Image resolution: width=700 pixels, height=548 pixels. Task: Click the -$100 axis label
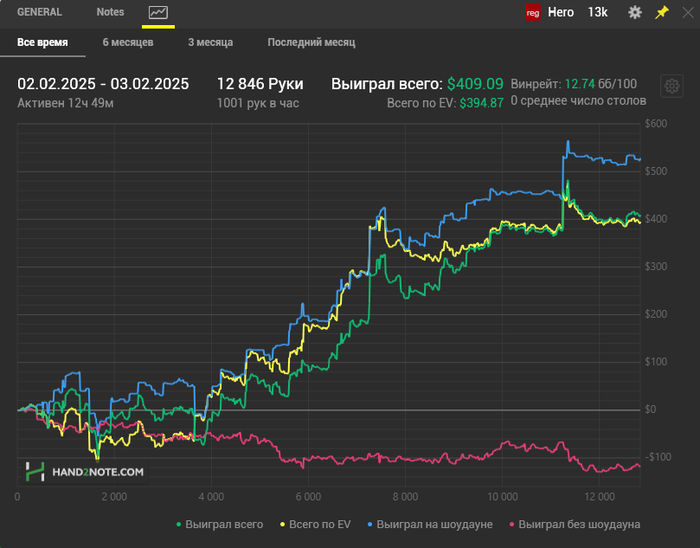658,457
